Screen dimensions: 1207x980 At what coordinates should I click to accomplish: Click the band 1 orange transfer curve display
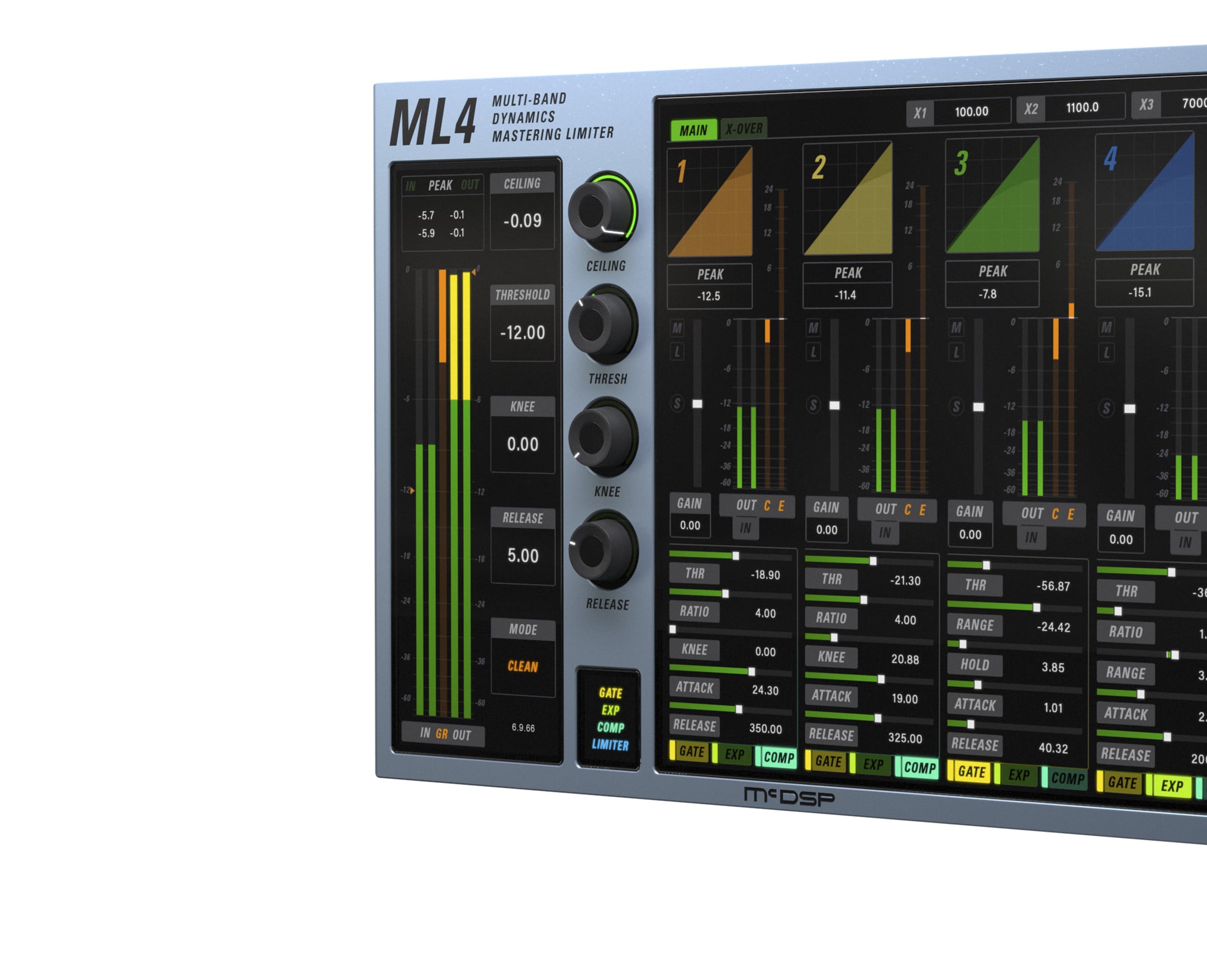pos(710,202)
